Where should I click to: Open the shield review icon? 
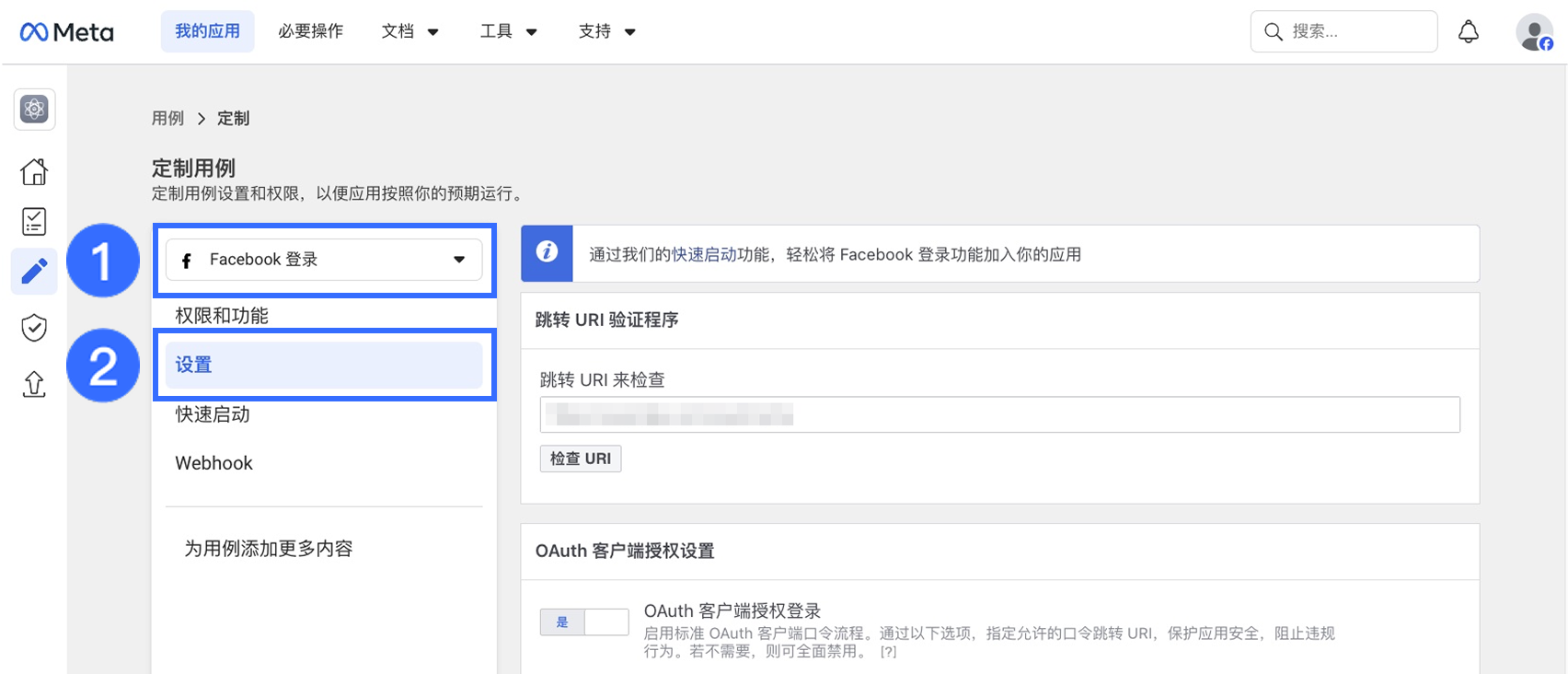(34, 328)
